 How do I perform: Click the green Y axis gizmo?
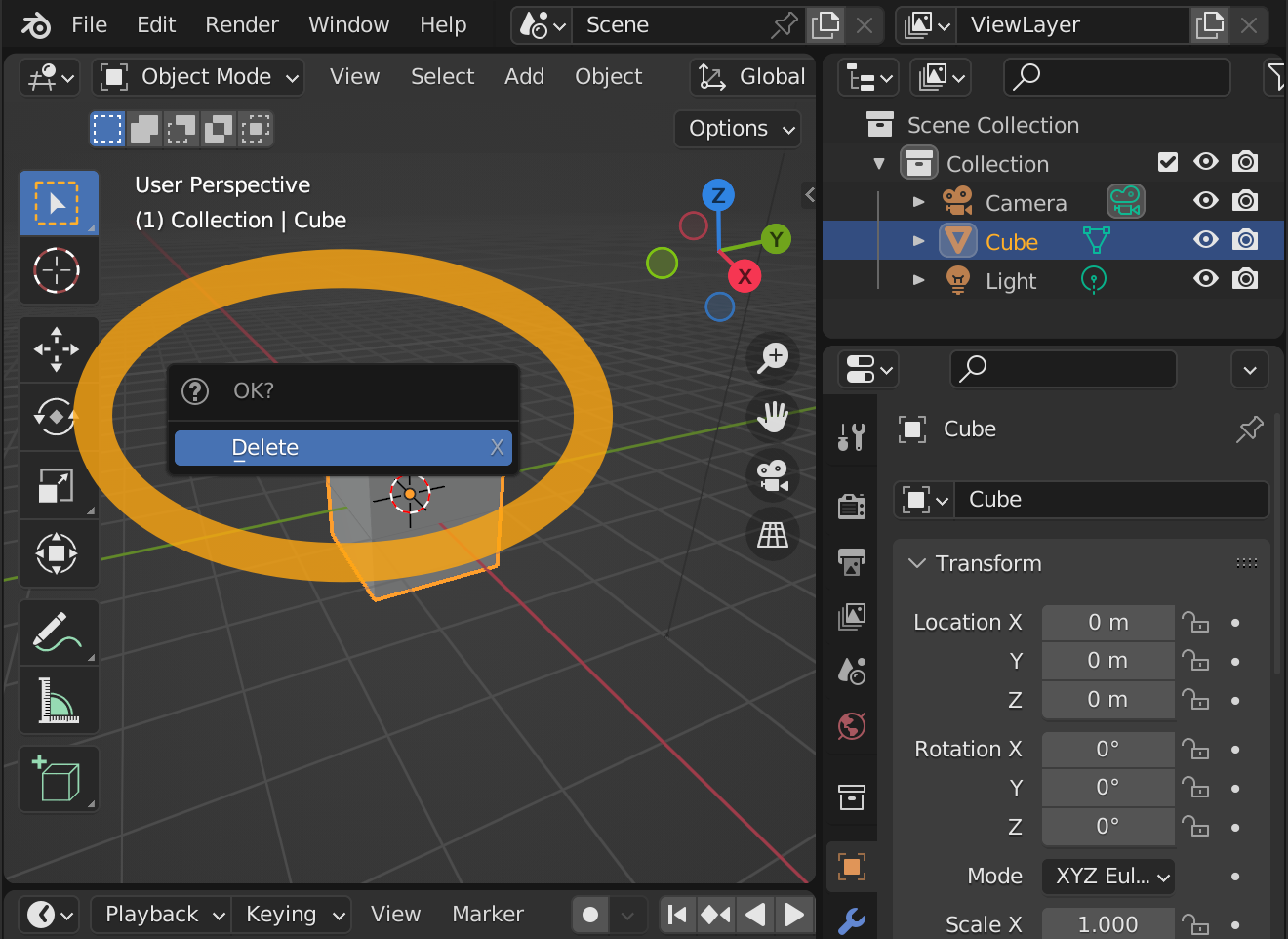click(776, 239)
